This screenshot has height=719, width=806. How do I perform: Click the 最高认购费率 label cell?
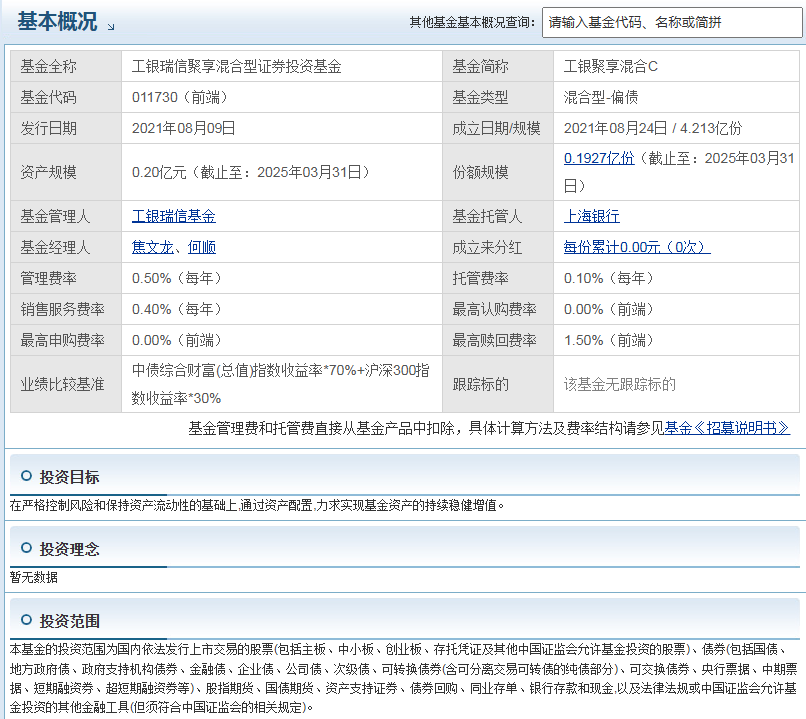[498, 309]
